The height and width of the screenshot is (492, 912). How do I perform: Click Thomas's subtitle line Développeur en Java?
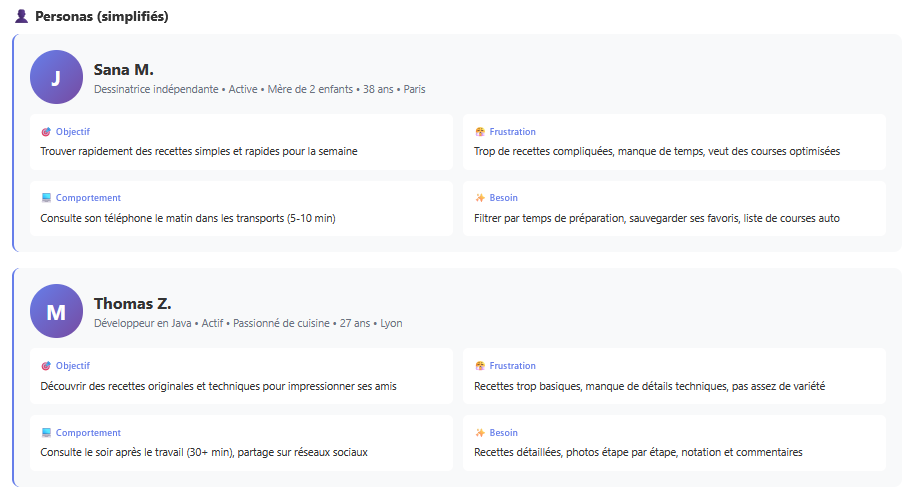pyautogui.click(x=248, y=323)
